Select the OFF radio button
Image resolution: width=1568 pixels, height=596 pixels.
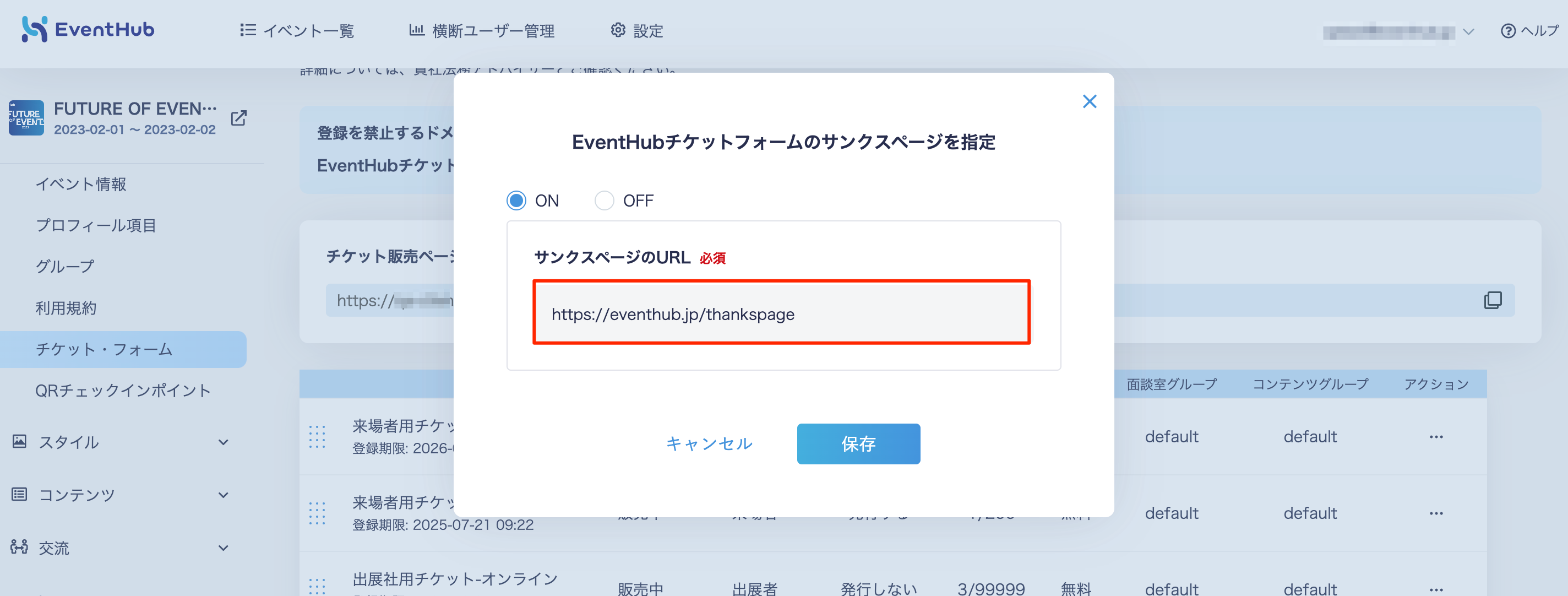(x=604, y=201)
